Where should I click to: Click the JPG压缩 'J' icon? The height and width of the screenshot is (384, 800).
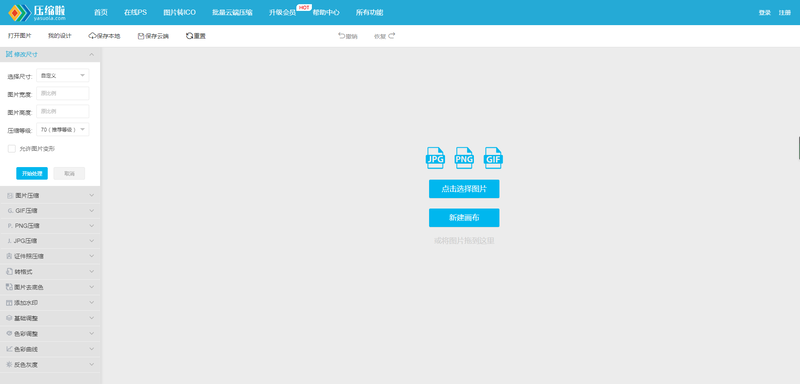(x=10, y=241)
